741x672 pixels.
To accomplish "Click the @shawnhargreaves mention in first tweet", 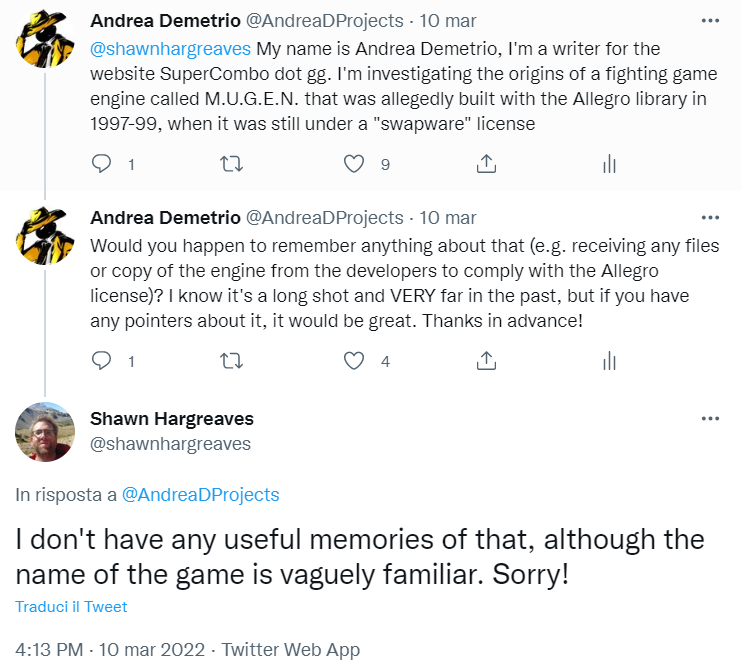I will pyautogui.click(x=171, y=48).
